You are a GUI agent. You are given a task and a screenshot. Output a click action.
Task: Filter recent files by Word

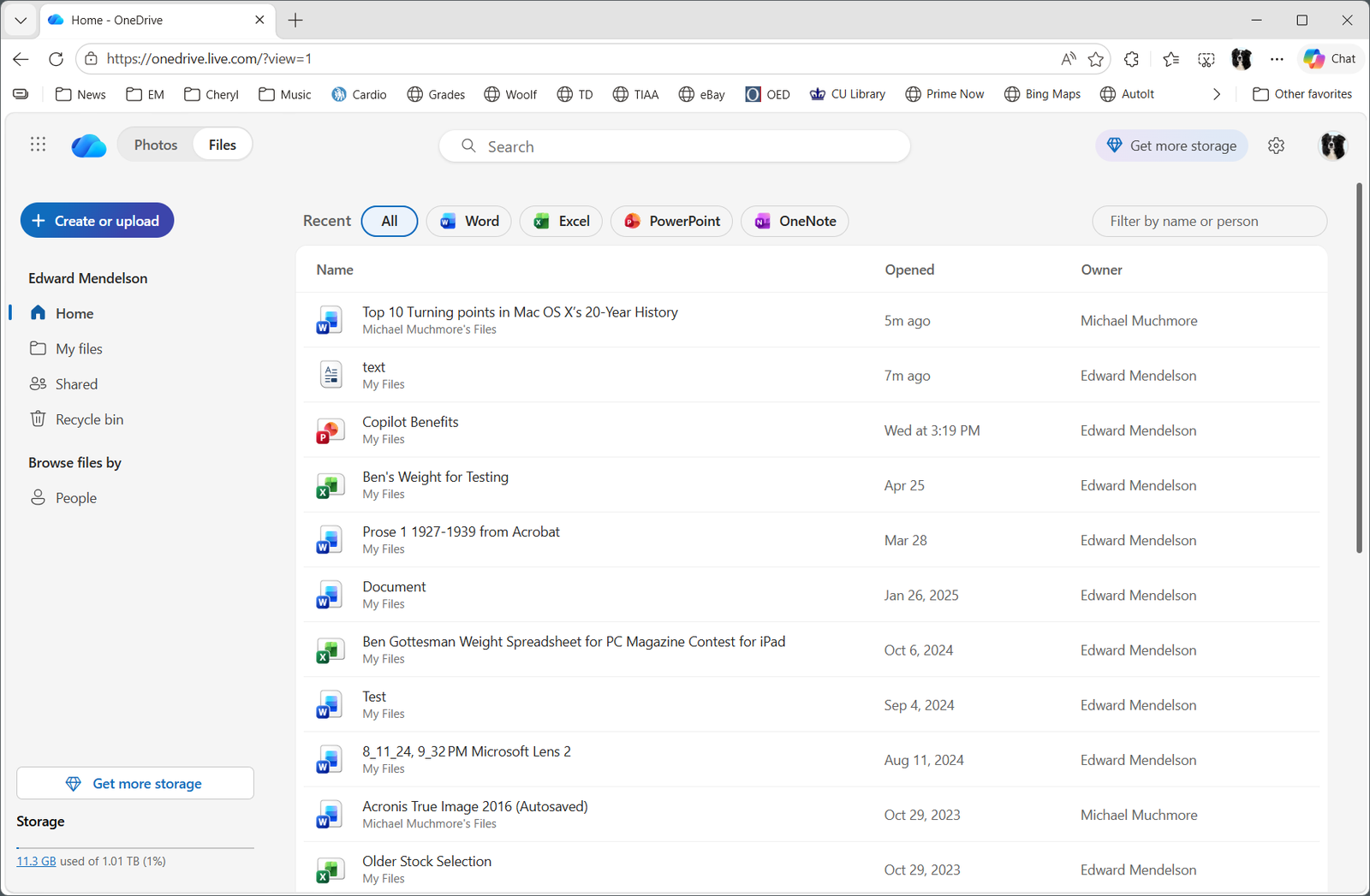tap(469, 221)
